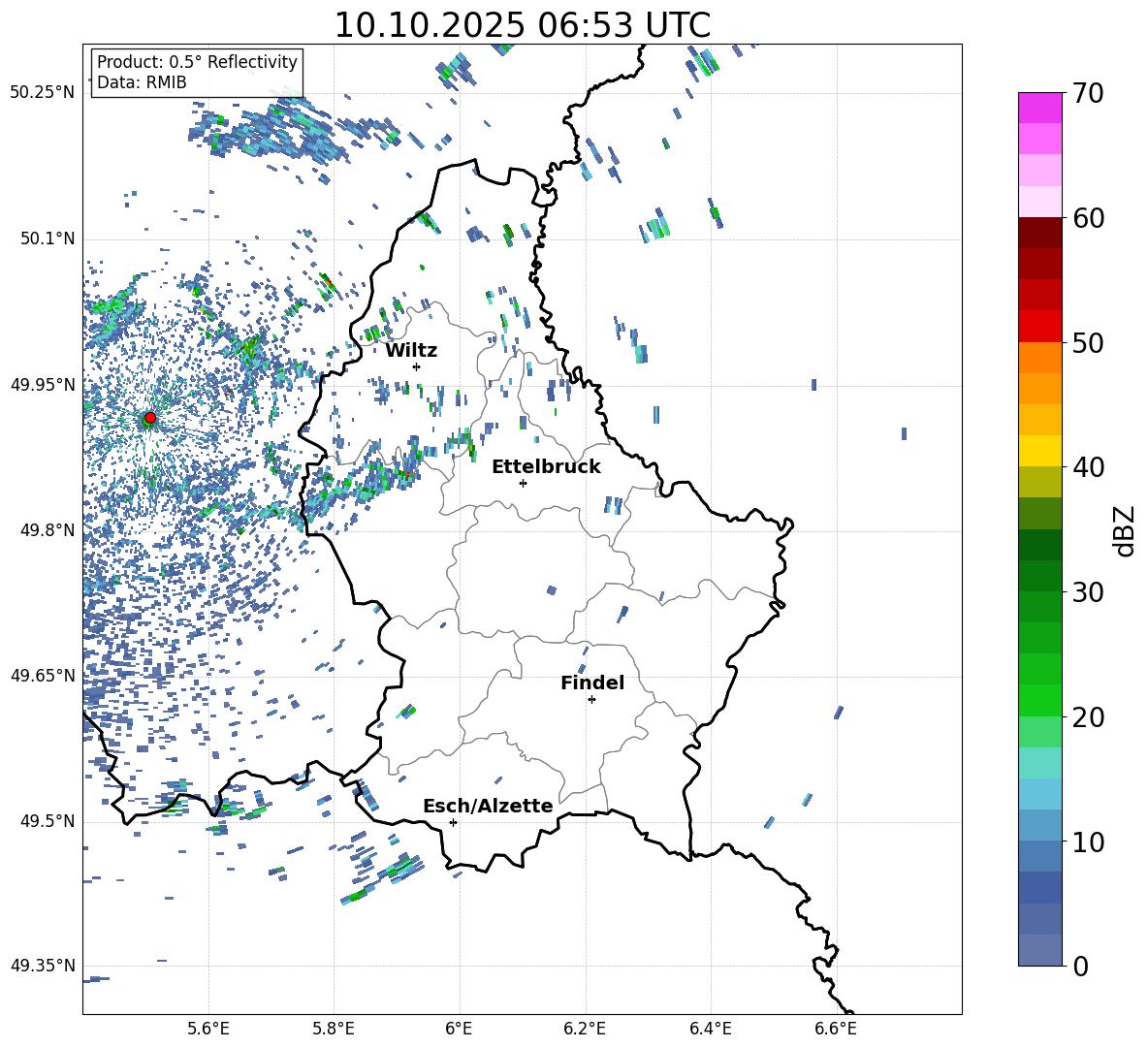This screenshot has height=1048, width=1148.
Task: Click the Esch/Alzette city label
Action: coord(488,806)
